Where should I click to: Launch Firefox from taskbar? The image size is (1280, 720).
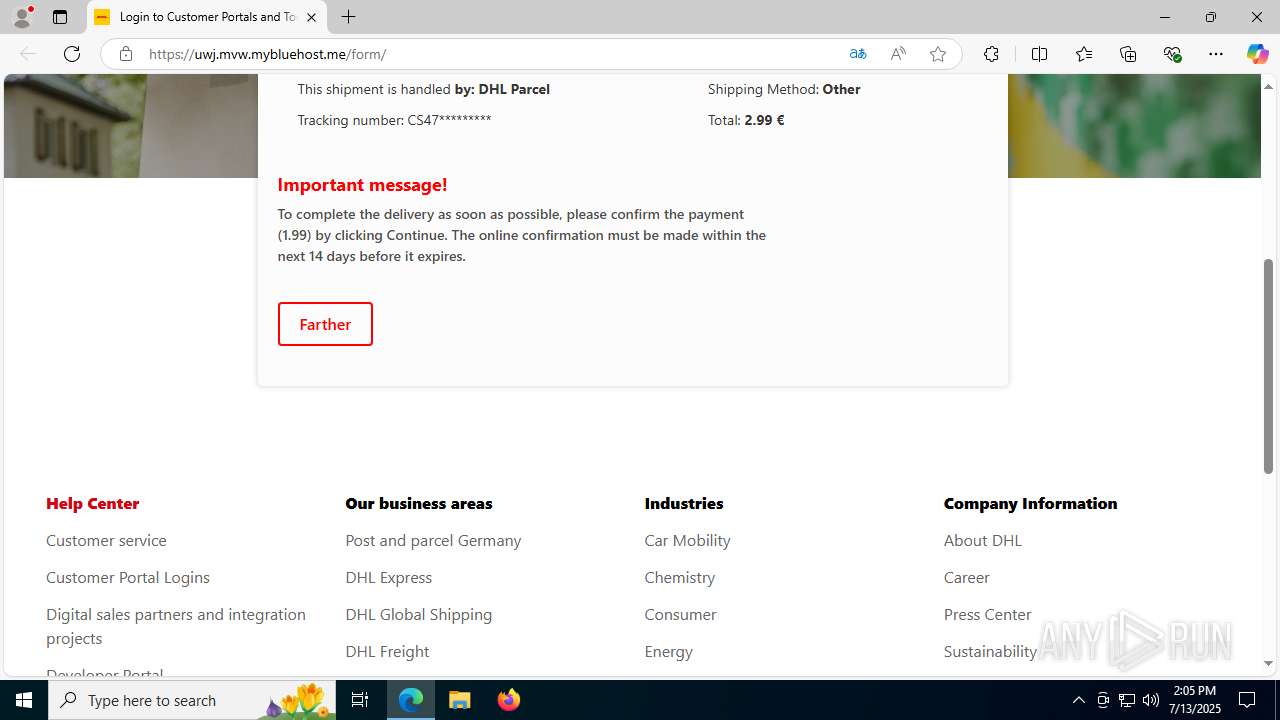tap(508, 700)
